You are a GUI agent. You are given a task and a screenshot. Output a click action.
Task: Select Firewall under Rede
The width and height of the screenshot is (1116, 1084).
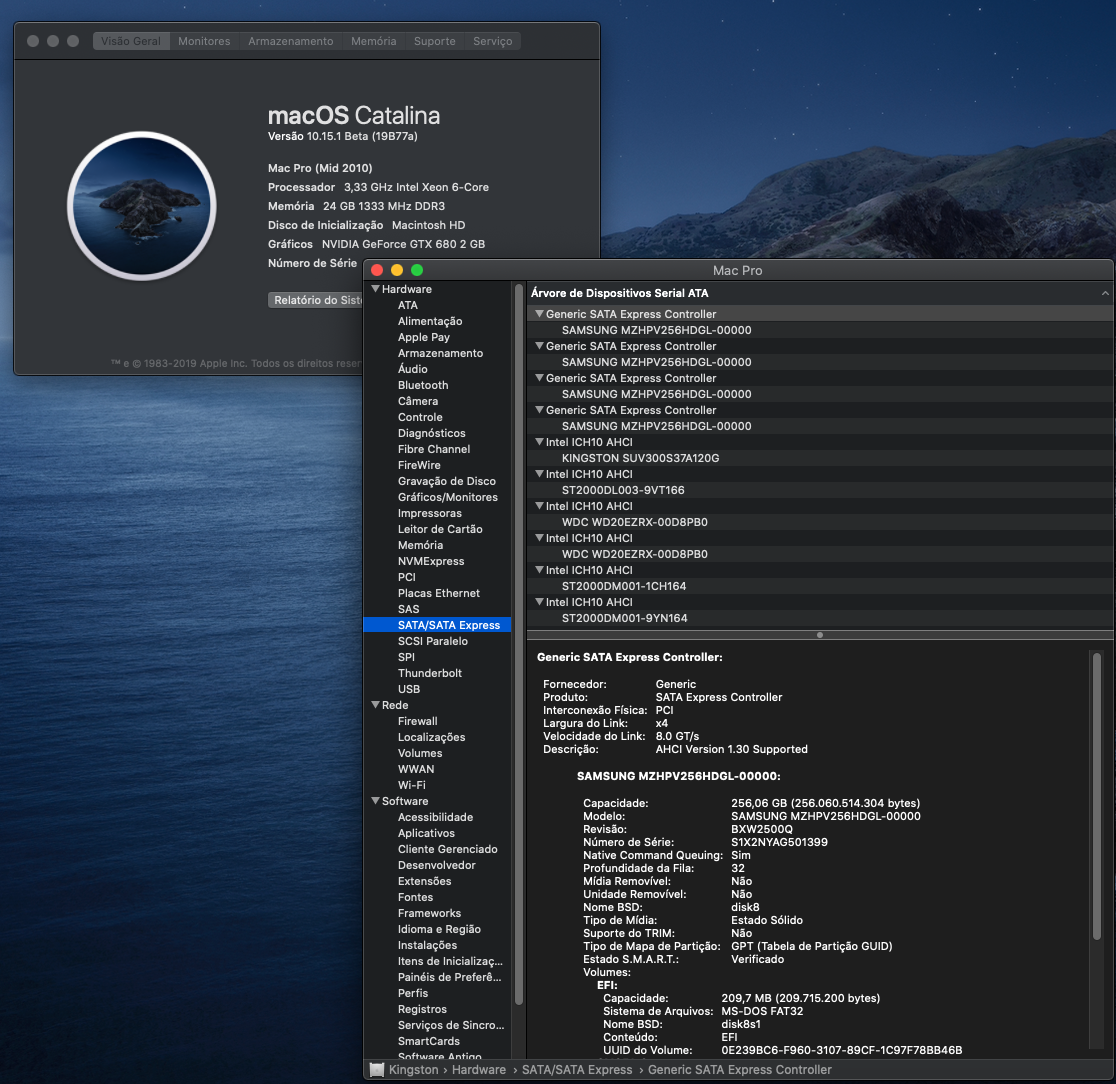click(418, 721)
